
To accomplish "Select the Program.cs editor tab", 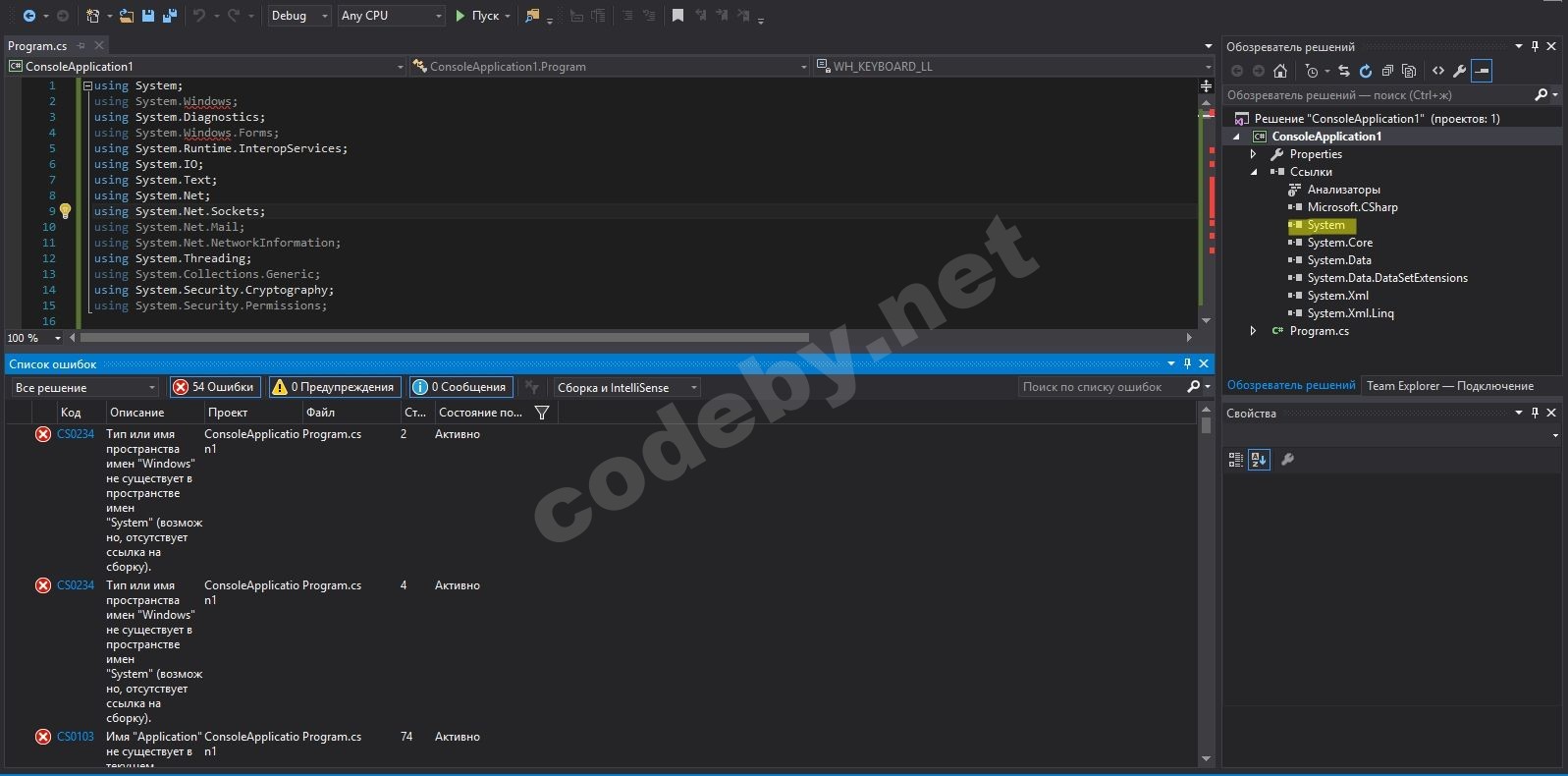I will tap(37, 45).
